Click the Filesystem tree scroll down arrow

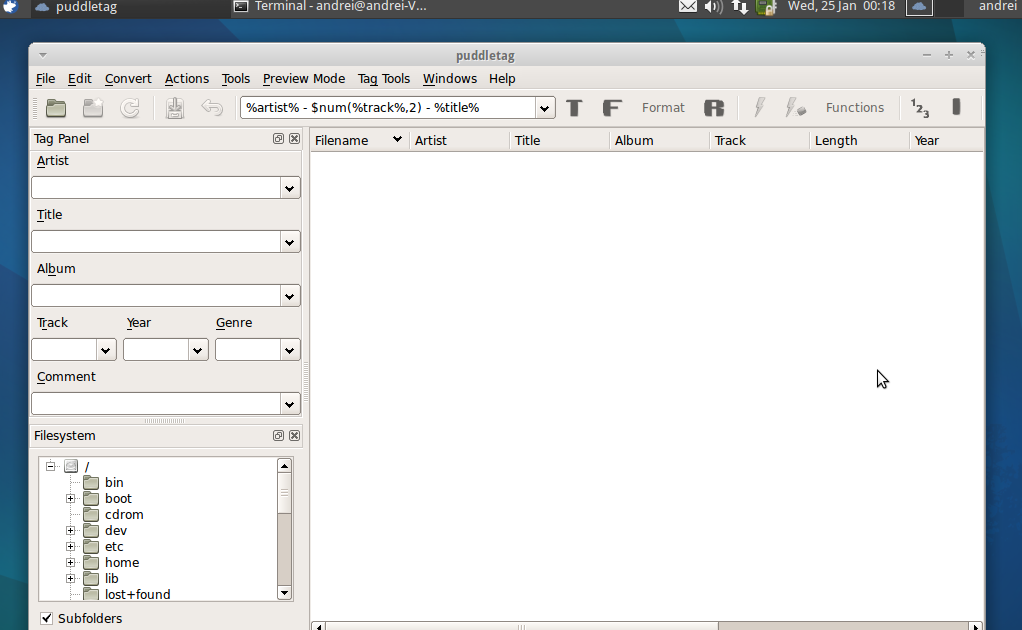[x=284, y=593]
